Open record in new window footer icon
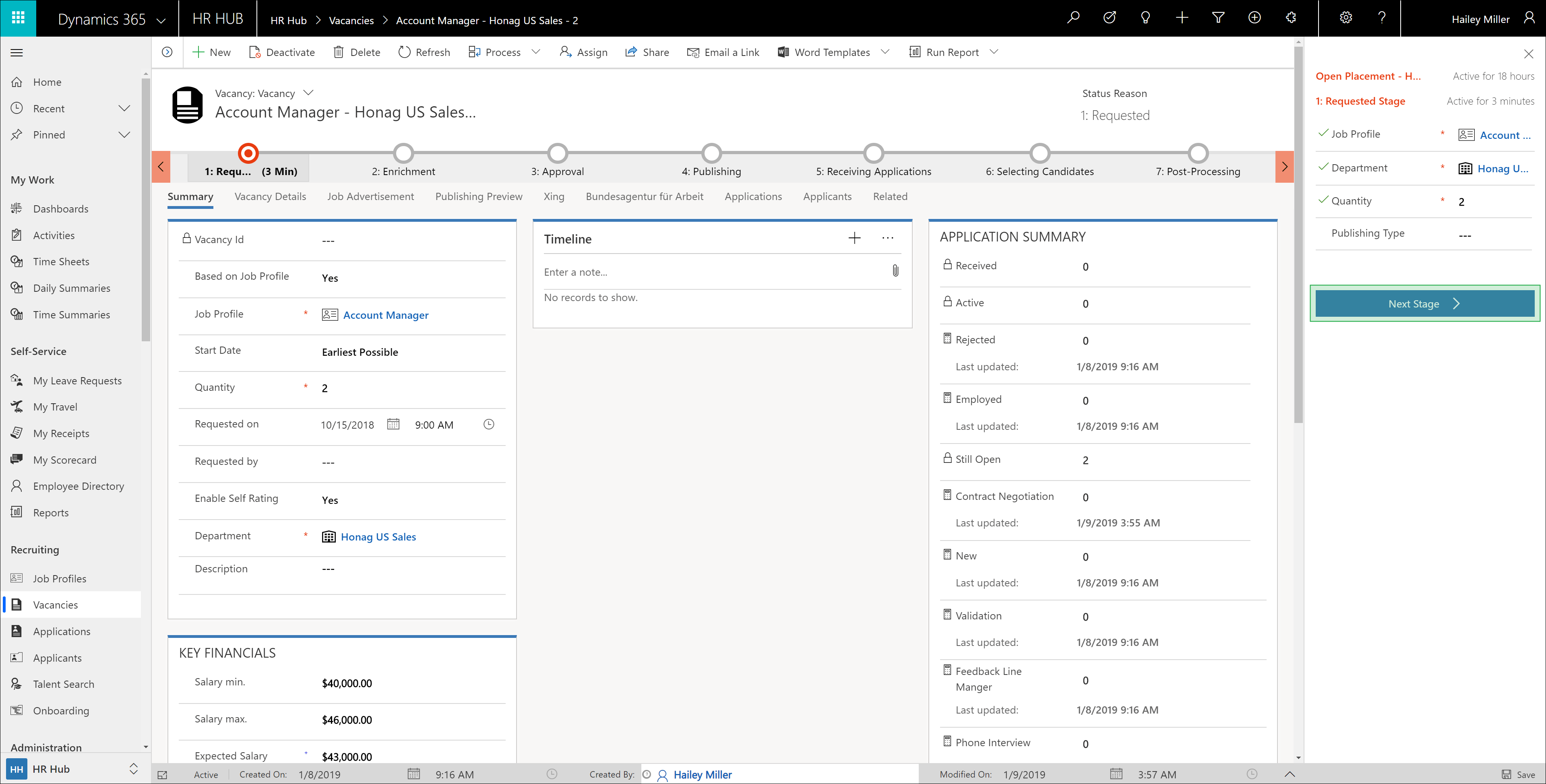 click(x=163, y=775)
